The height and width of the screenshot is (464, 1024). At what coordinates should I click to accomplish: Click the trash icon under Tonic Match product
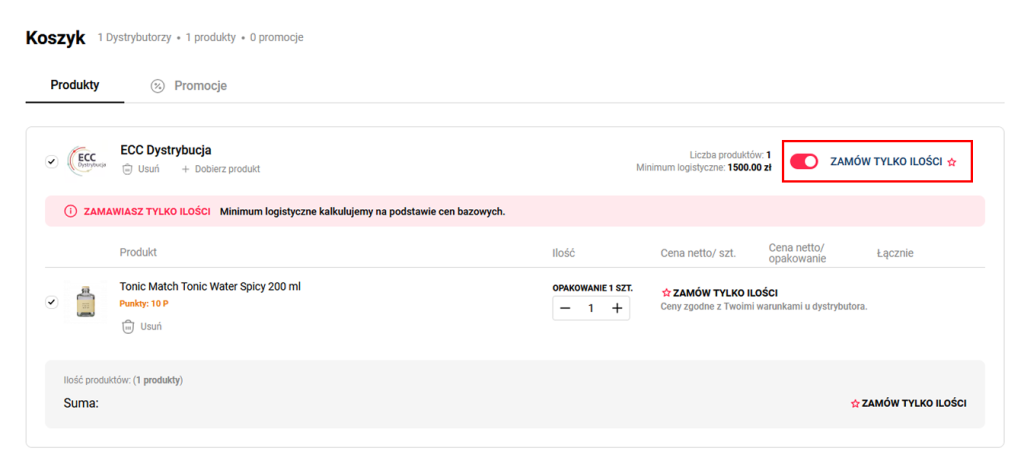[x=127, y=326]
